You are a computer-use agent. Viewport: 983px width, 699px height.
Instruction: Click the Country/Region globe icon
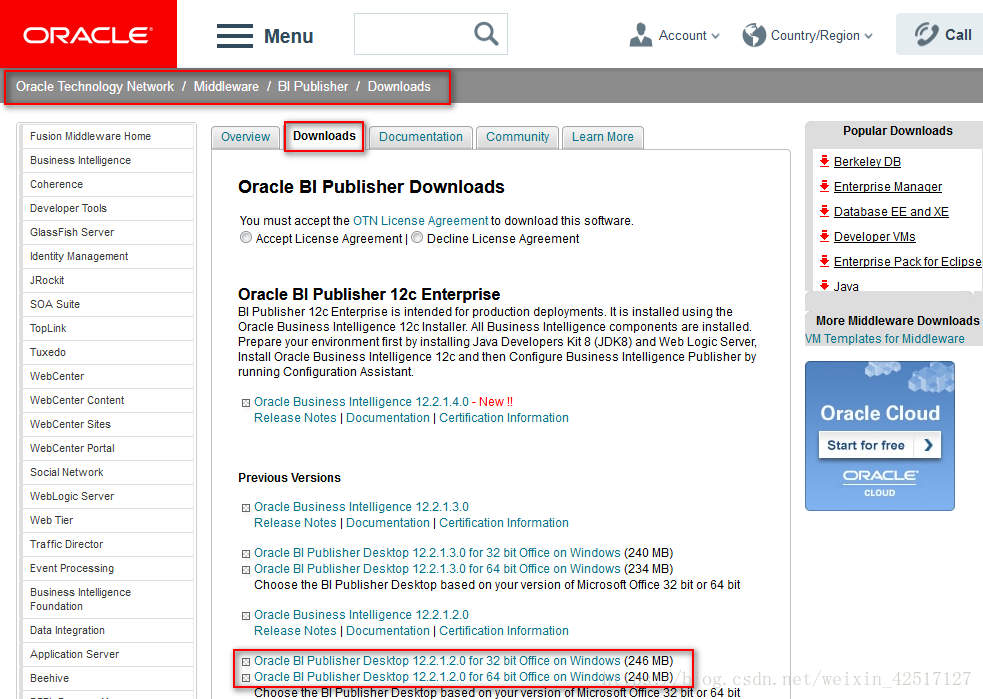(x=754, y=35)
